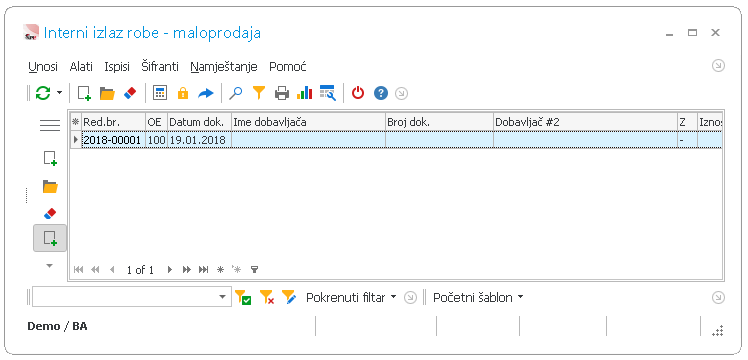Click the red power exit icon
The height and width of the screenshot is (360, 748).
(x=358, y=93)
